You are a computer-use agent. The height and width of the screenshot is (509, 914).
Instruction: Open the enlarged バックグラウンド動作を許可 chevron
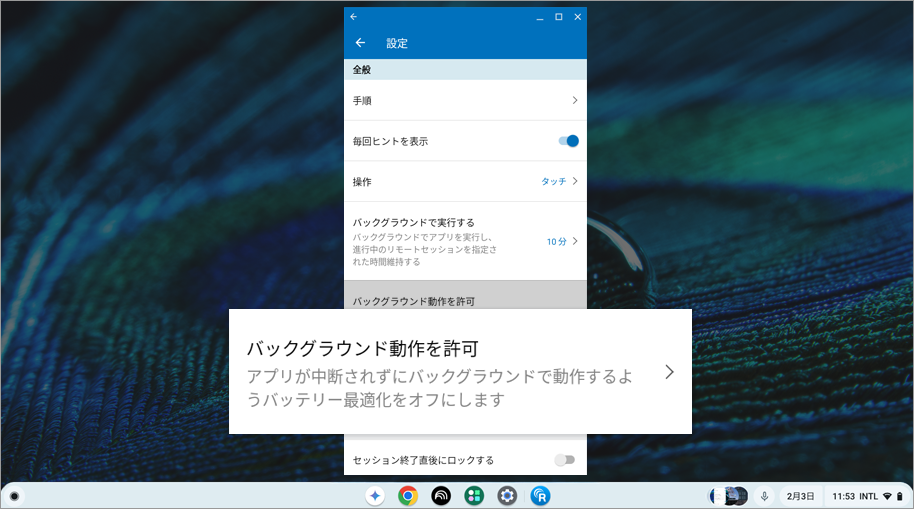669,372
